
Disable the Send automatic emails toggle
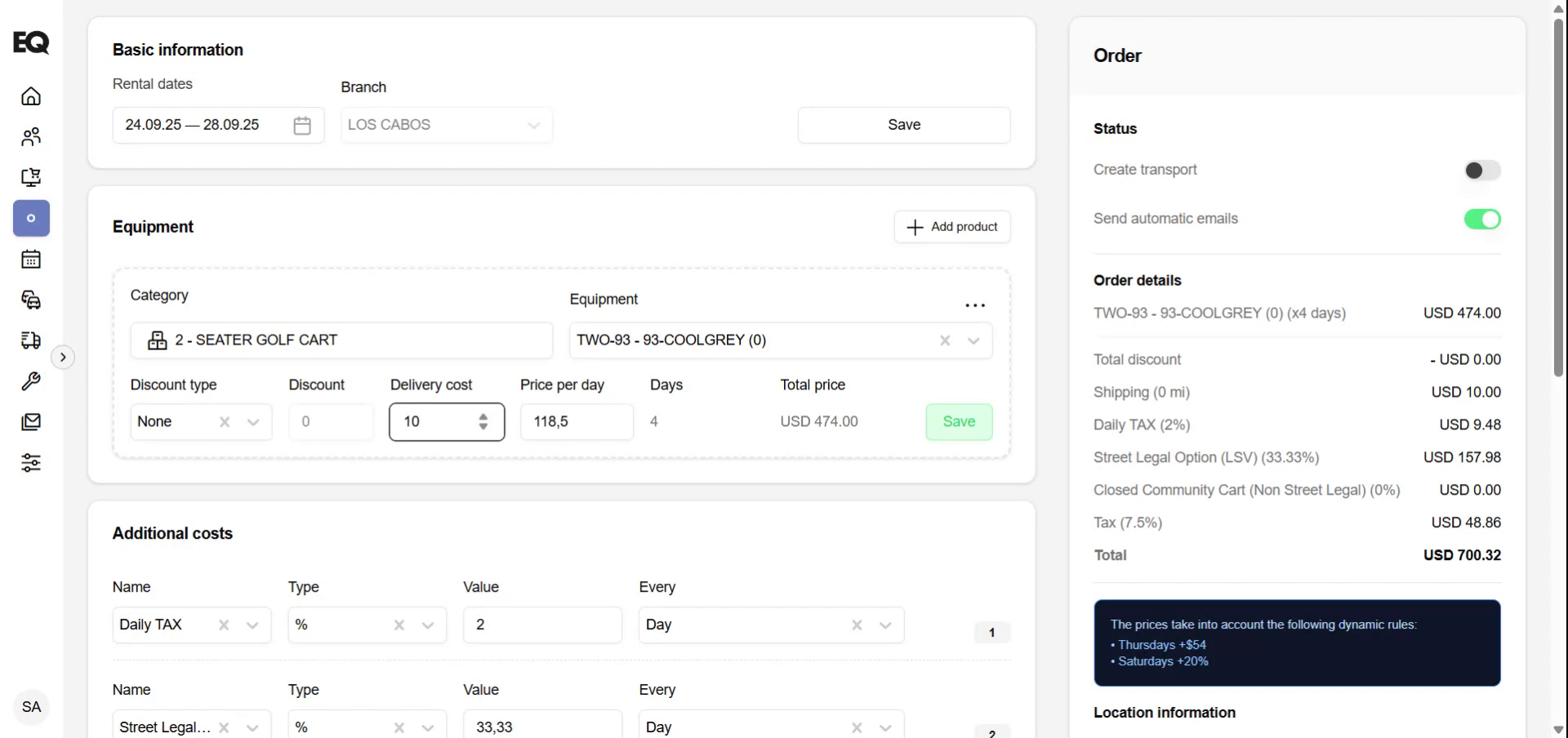(1481, 220)
